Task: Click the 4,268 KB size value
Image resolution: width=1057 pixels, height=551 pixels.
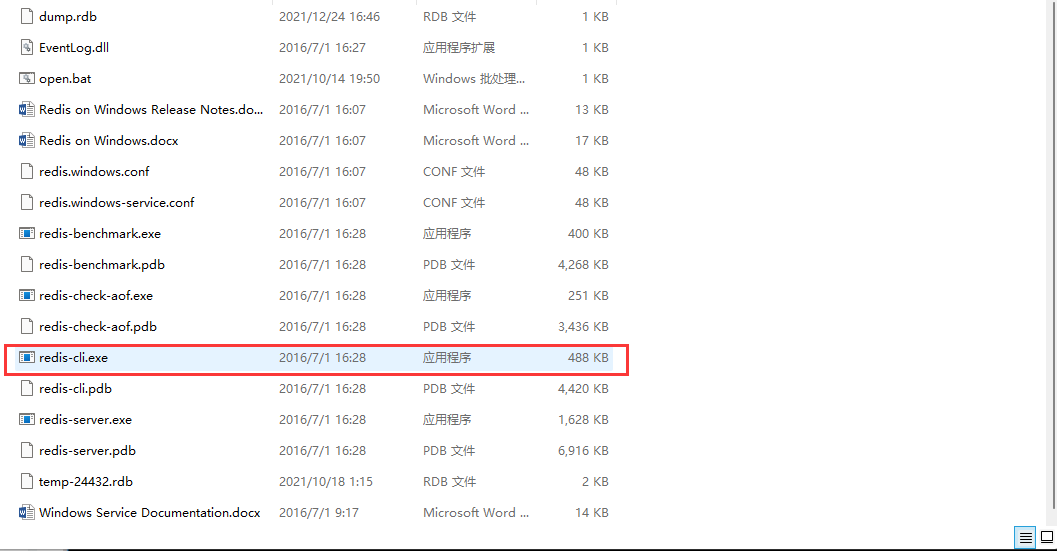Action: click(583, 264)
